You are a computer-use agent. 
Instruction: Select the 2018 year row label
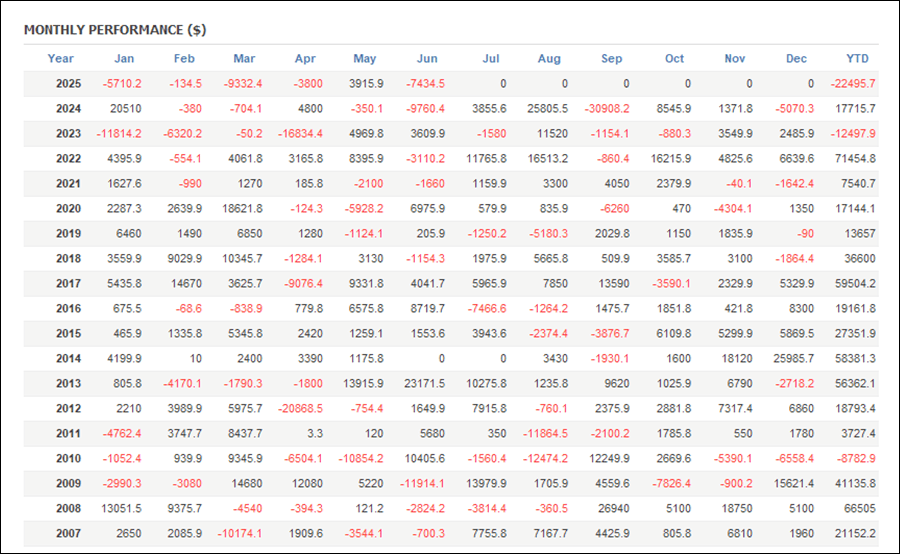(x=68, y=258)
